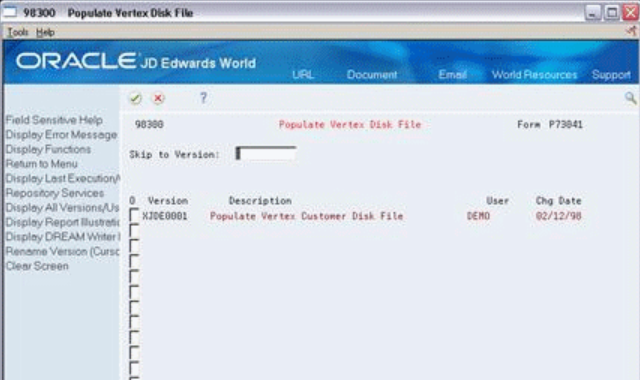
Task: Maximize the Populate Vertex Disk File window
Action: point(612,13)
